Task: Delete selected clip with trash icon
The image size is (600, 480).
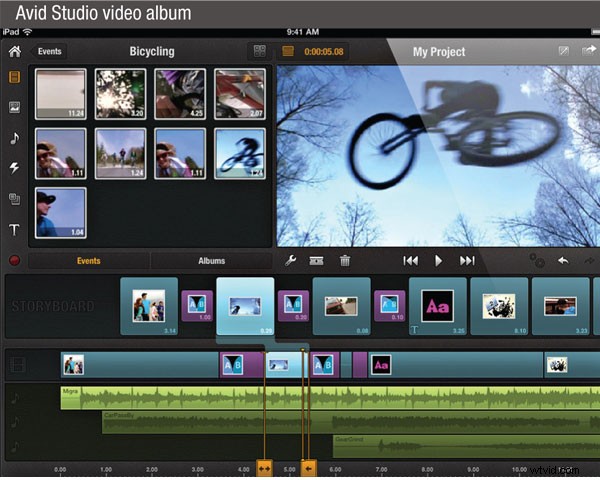Action: 345,261
